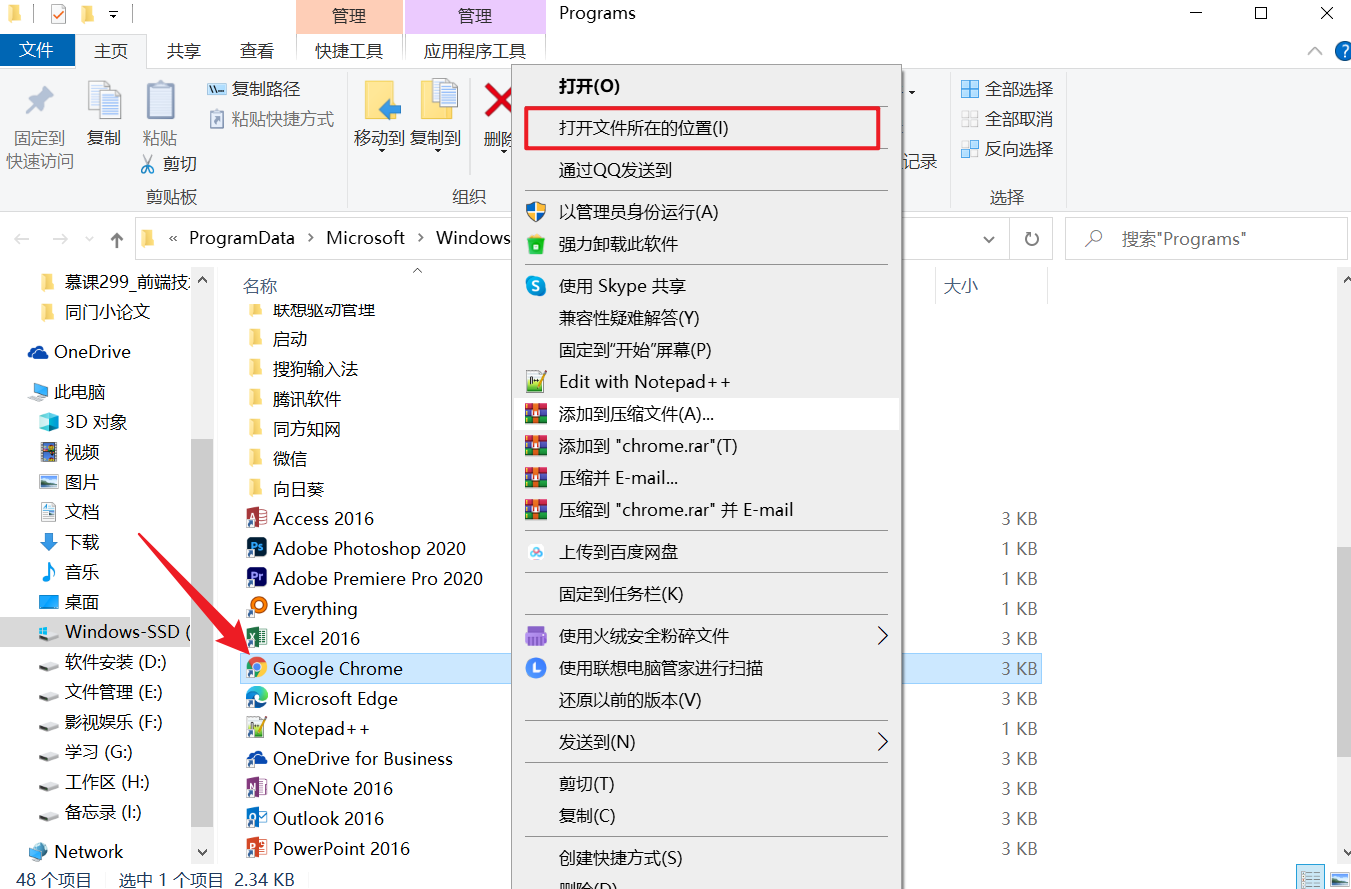Choose Run as administrator (以管理员身份运行)

pos(707,212)
